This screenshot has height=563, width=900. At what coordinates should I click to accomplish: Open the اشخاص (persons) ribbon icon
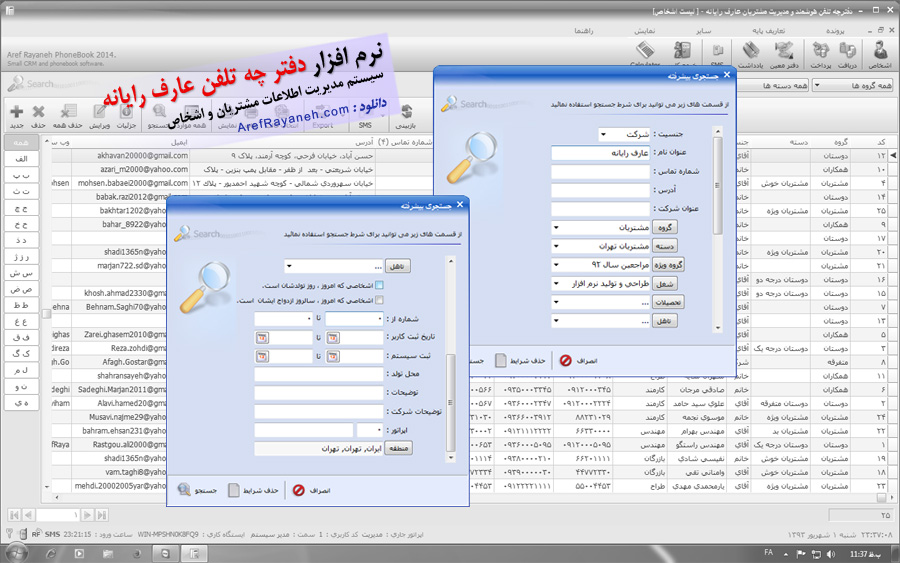[x=879, y=55]
